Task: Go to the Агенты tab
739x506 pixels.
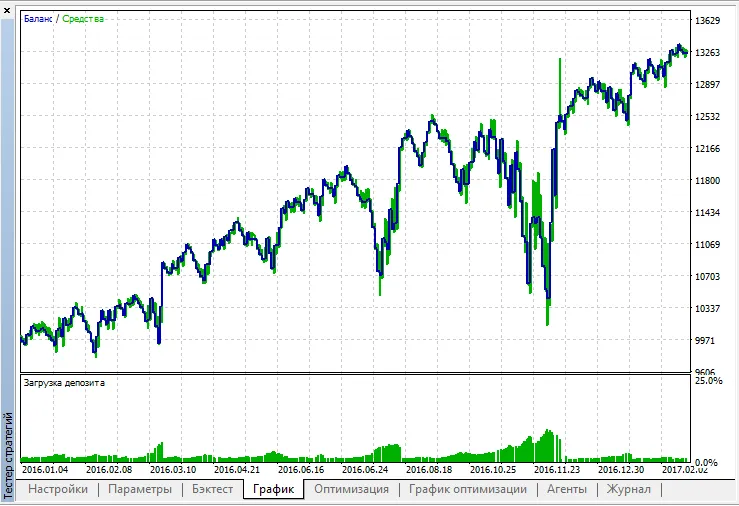Action: pos(567,489)
